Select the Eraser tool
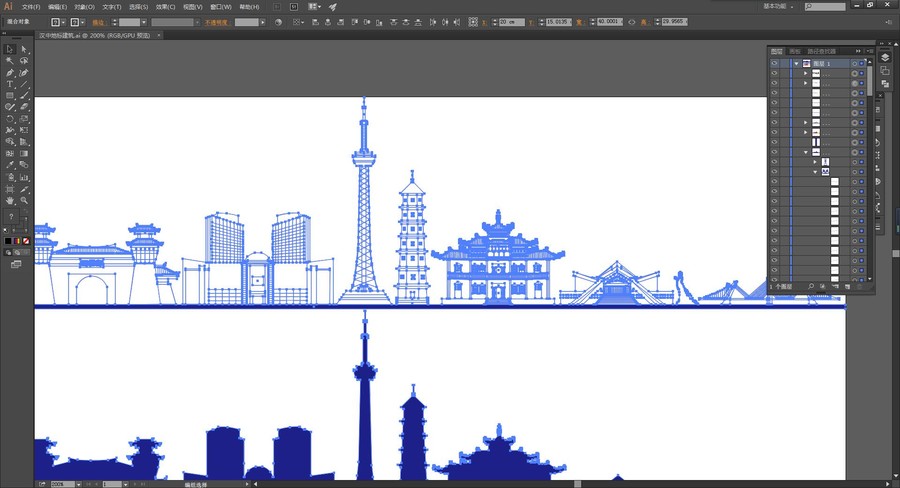Image resolution: width=900 pixels, height=488 pixels. pyautogui.click(x=24, y=107)
